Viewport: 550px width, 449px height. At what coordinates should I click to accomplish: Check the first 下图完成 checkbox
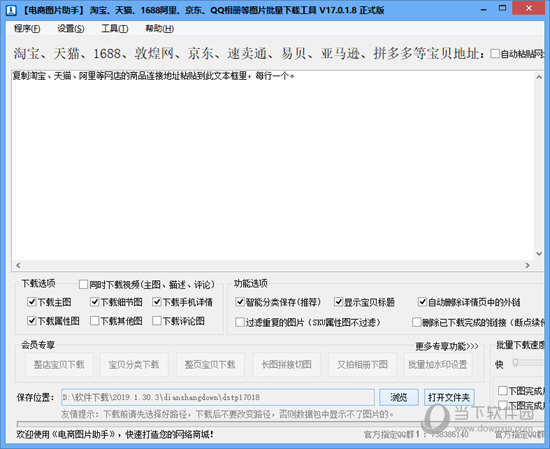503,390
